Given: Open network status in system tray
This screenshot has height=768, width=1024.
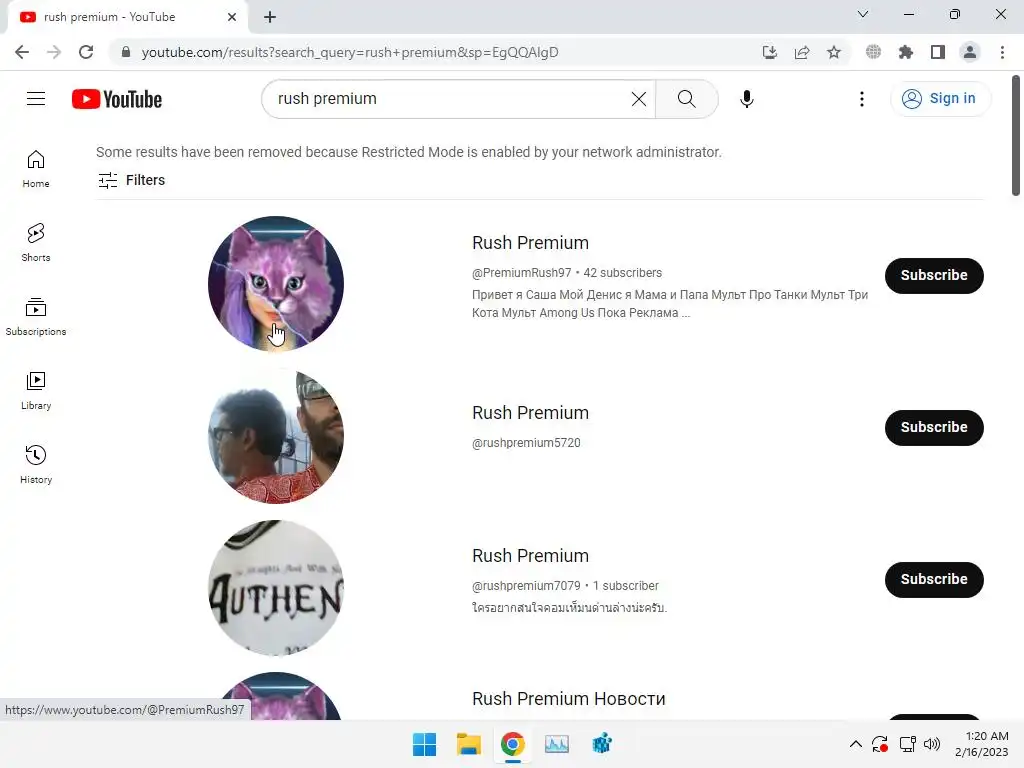Looking at the screenshot, I should pos(907,744).
